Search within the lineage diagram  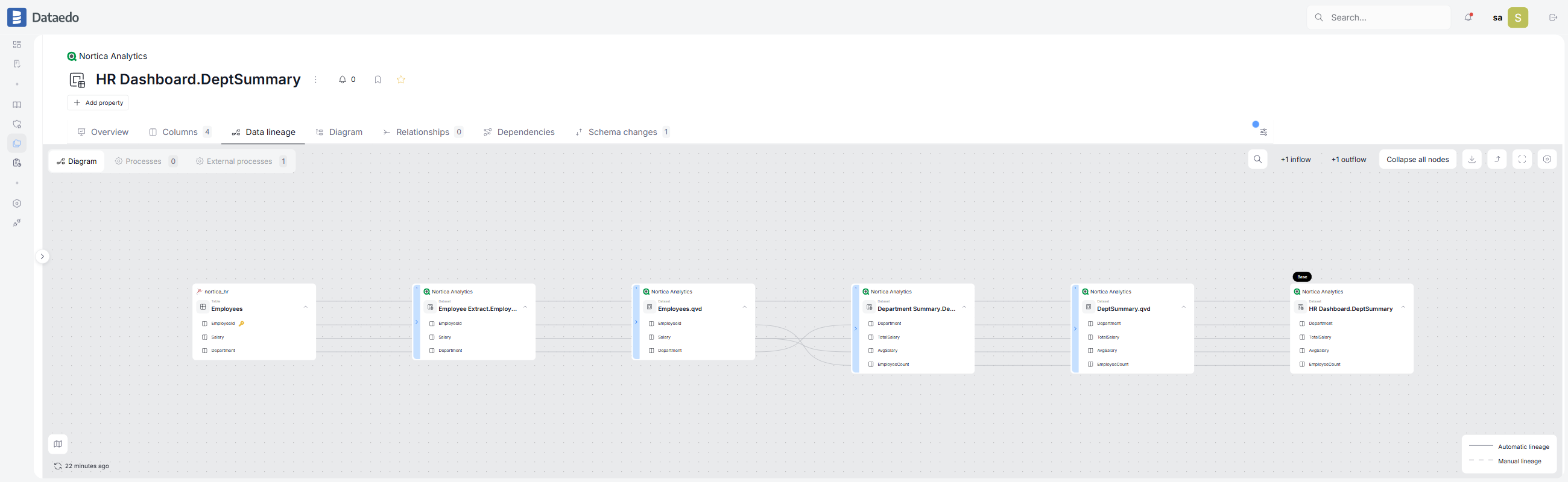pos(1257,159)
